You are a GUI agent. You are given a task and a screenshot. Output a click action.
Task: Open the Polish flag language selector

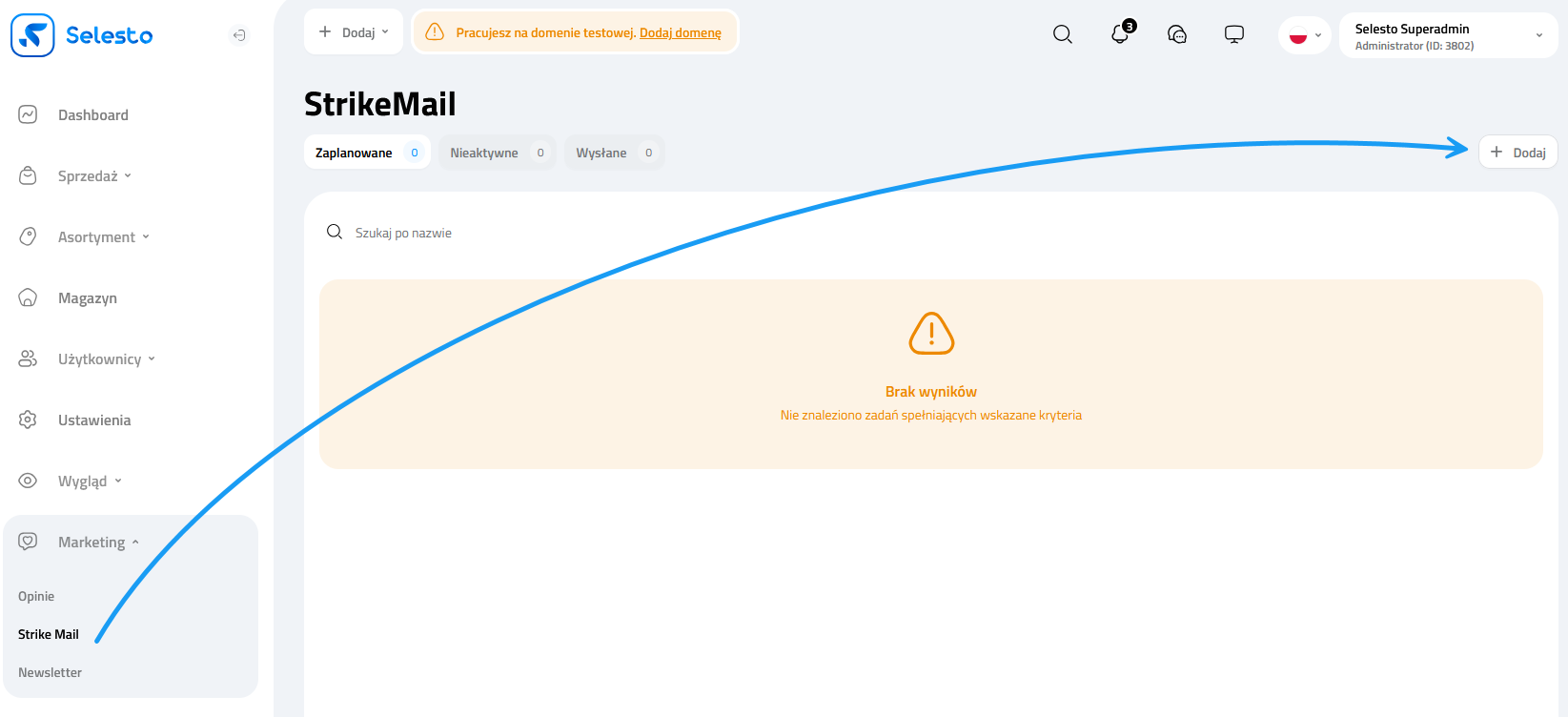(x=1304, y=35)
